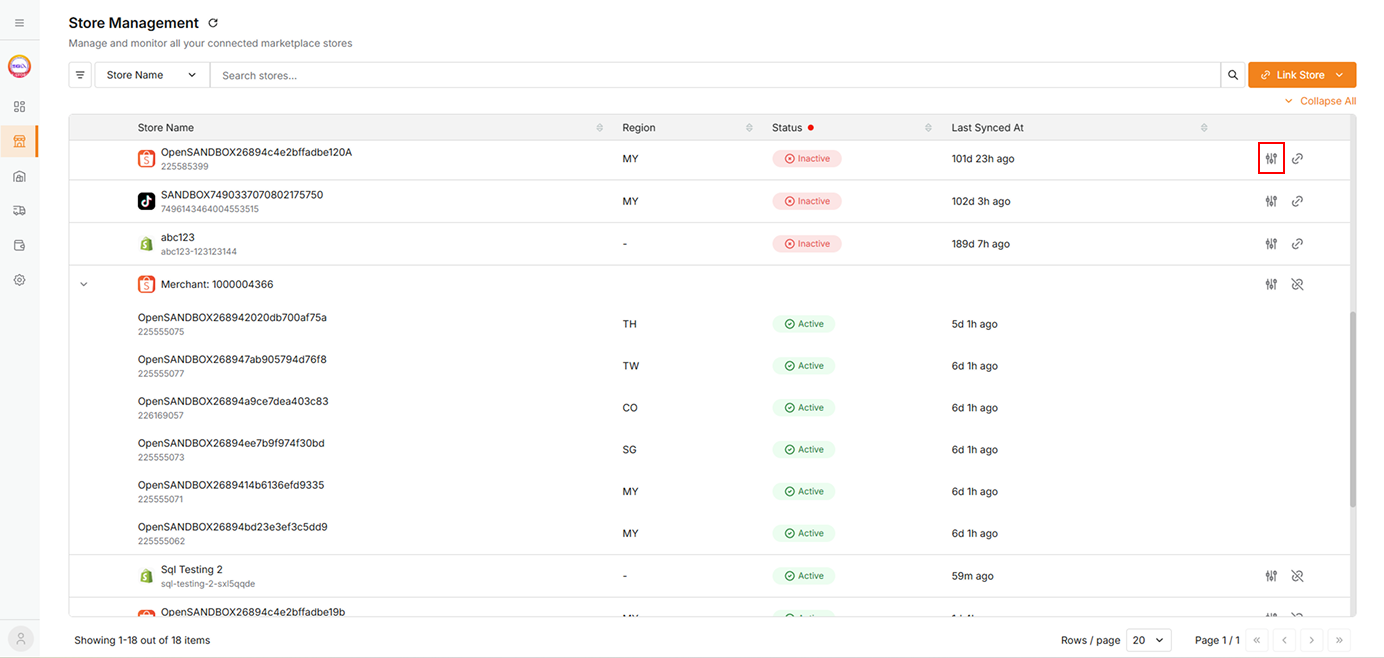Click the table's vertical scrollbar
This screenshot has height=658, width=1384.
[x=1353, y=410]
